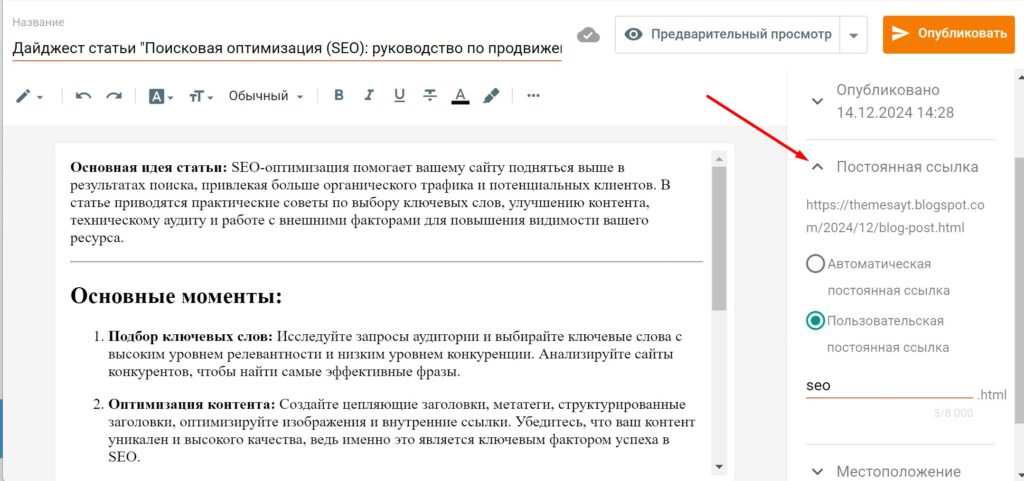Click the editor scrollbar up arrow
This screenshot has width=1024, height=481.
pos(719,159)
